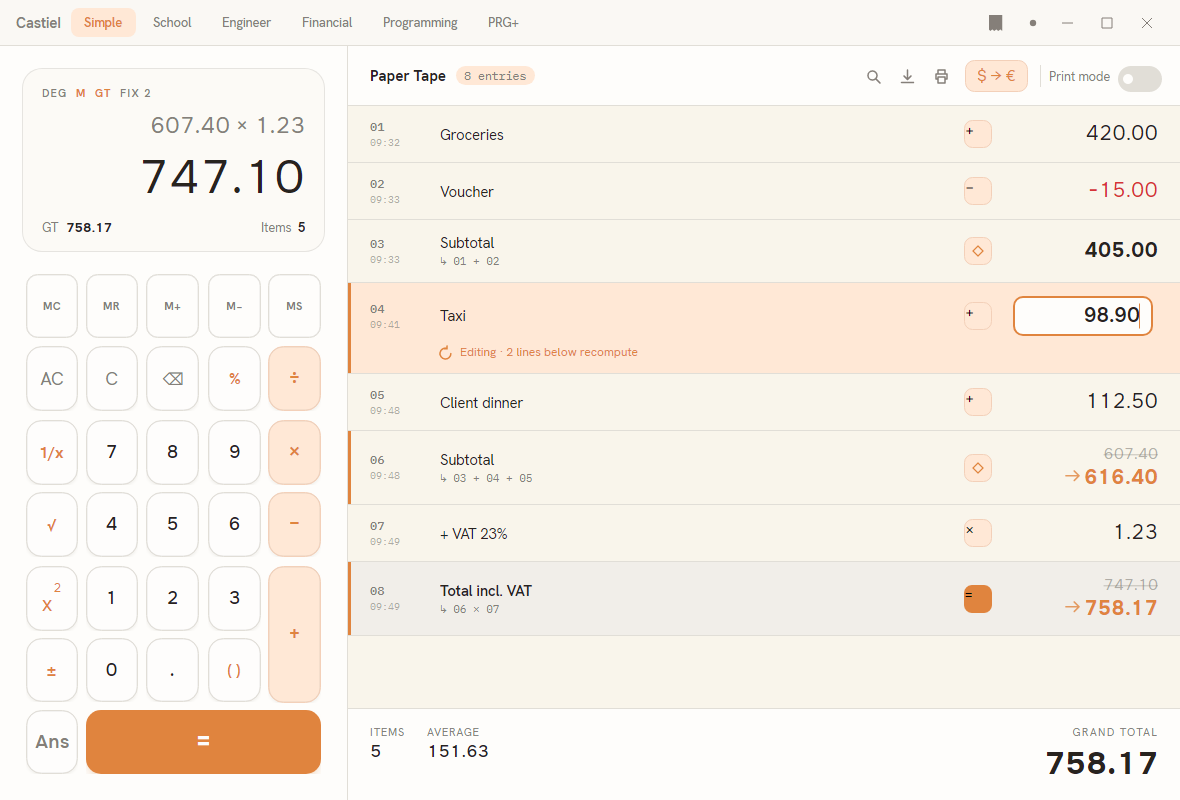Click the bookmark icon in title bar
Screen dimensions: 1180x800
pyautogui.click(x=996, y=23)
